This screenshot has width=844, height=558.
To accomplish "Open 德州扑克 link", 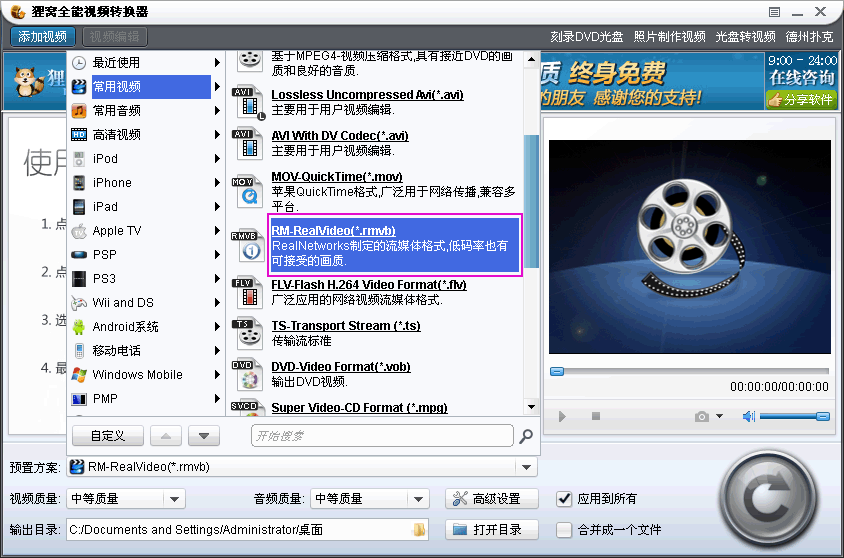I will (809, 37).
